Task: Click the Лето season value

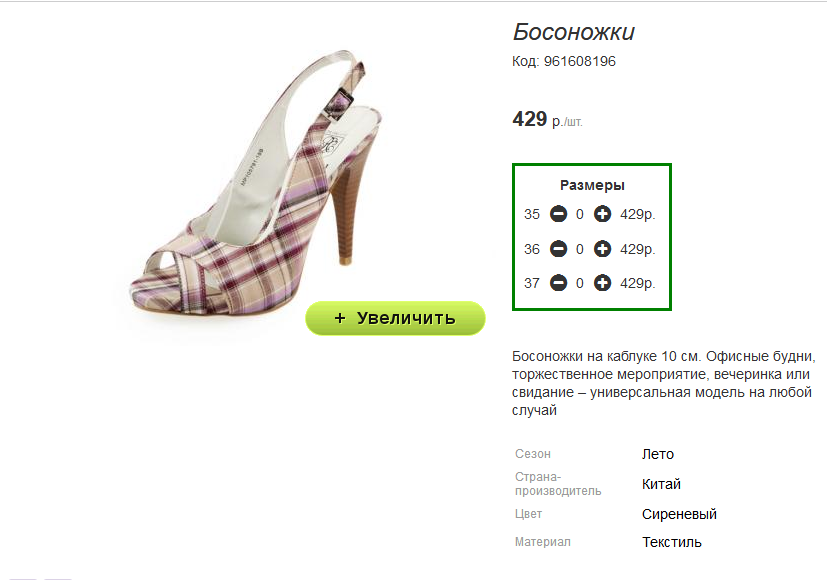Action: [658, 454]
